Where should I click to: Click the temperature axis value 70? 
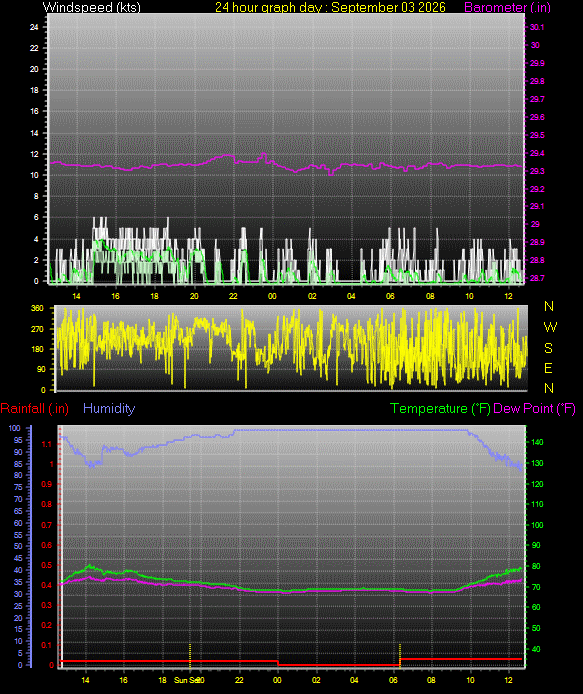click(x=536, y=587)
